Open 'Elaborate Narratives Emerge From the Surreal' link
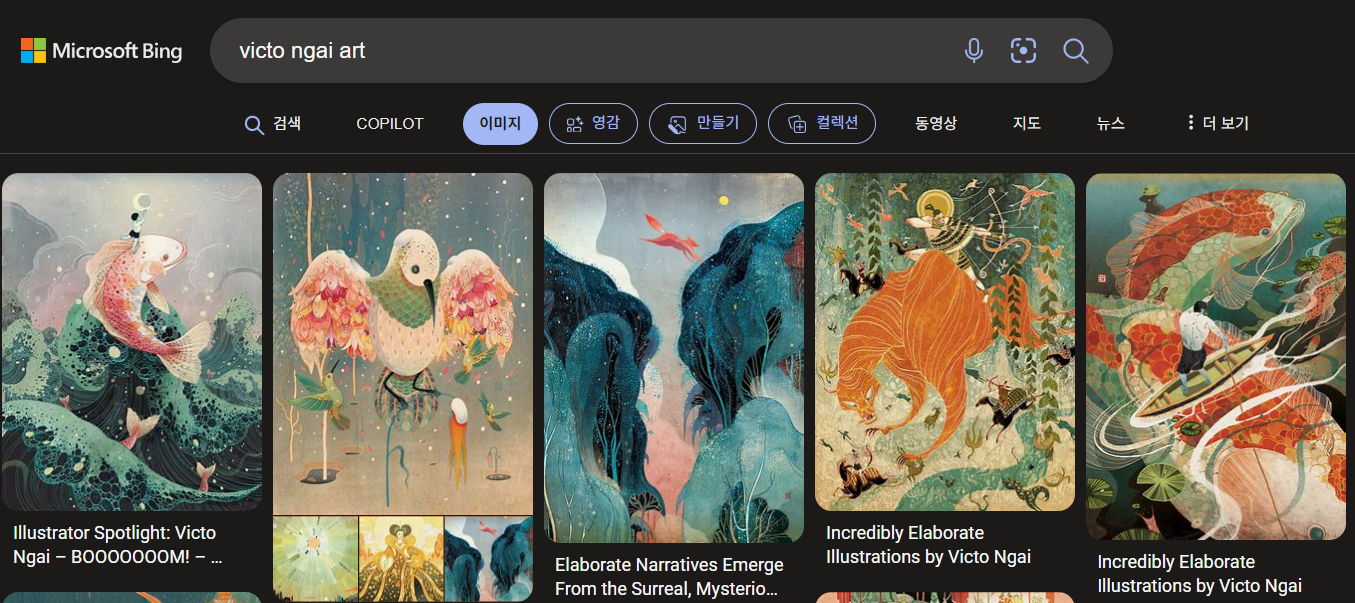 point(669,577)
